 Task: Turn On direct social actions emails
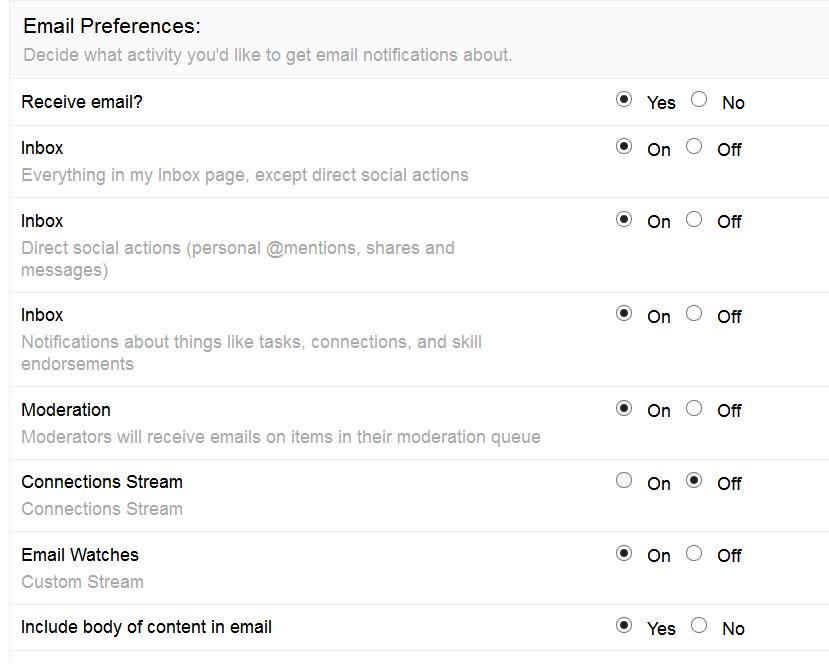[x=625, y=219]
